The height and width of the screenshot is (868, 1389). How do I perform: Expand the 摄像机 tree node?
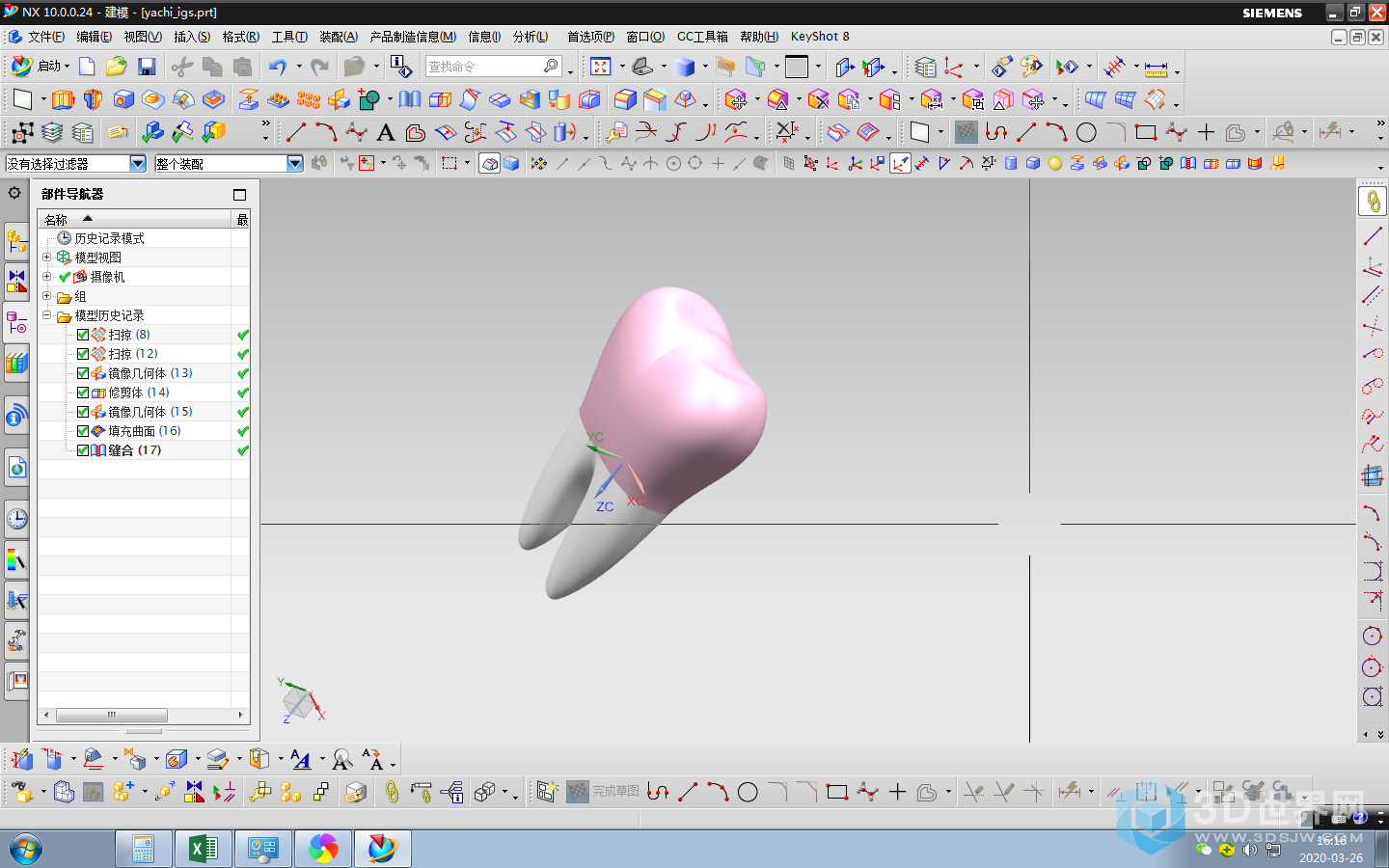(46, 276)
